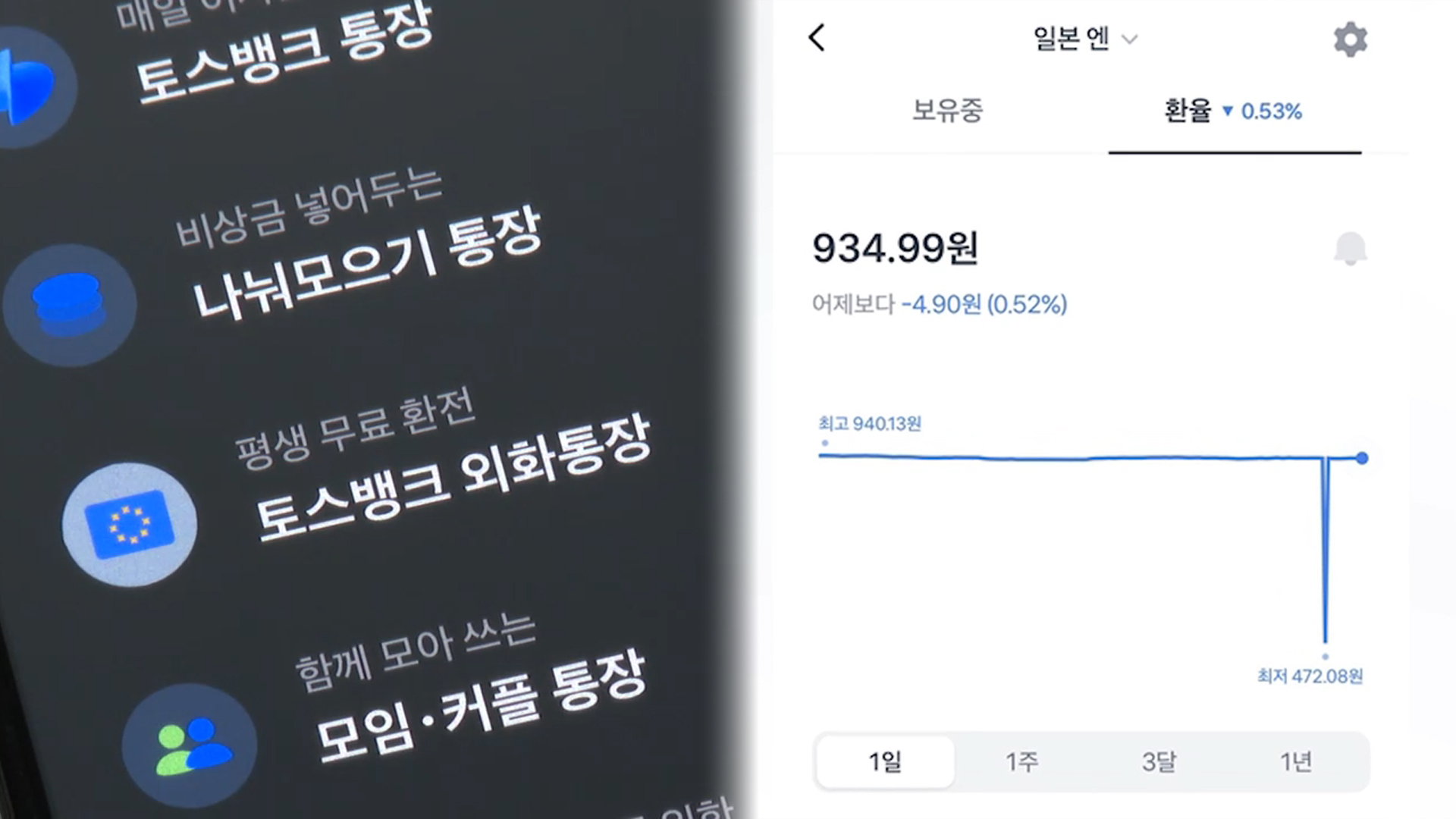Tap the blue coin stack icon for 나눠모으기
This screenshot has height=819, width=1456.
[70, 305]
